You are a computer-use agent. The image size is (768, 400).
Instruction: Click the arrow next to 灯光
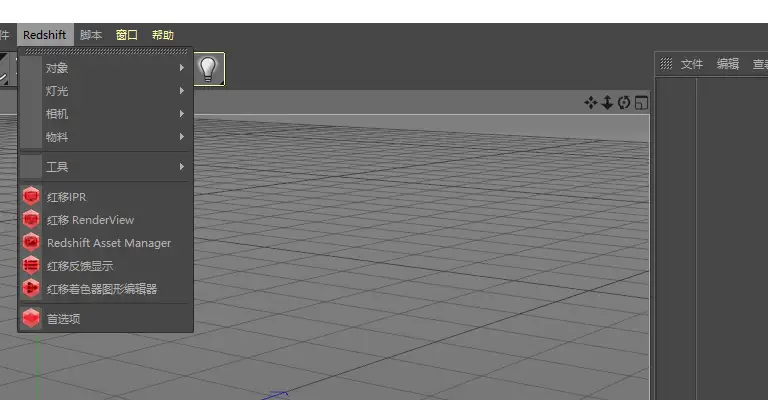(x=182, y=91)
